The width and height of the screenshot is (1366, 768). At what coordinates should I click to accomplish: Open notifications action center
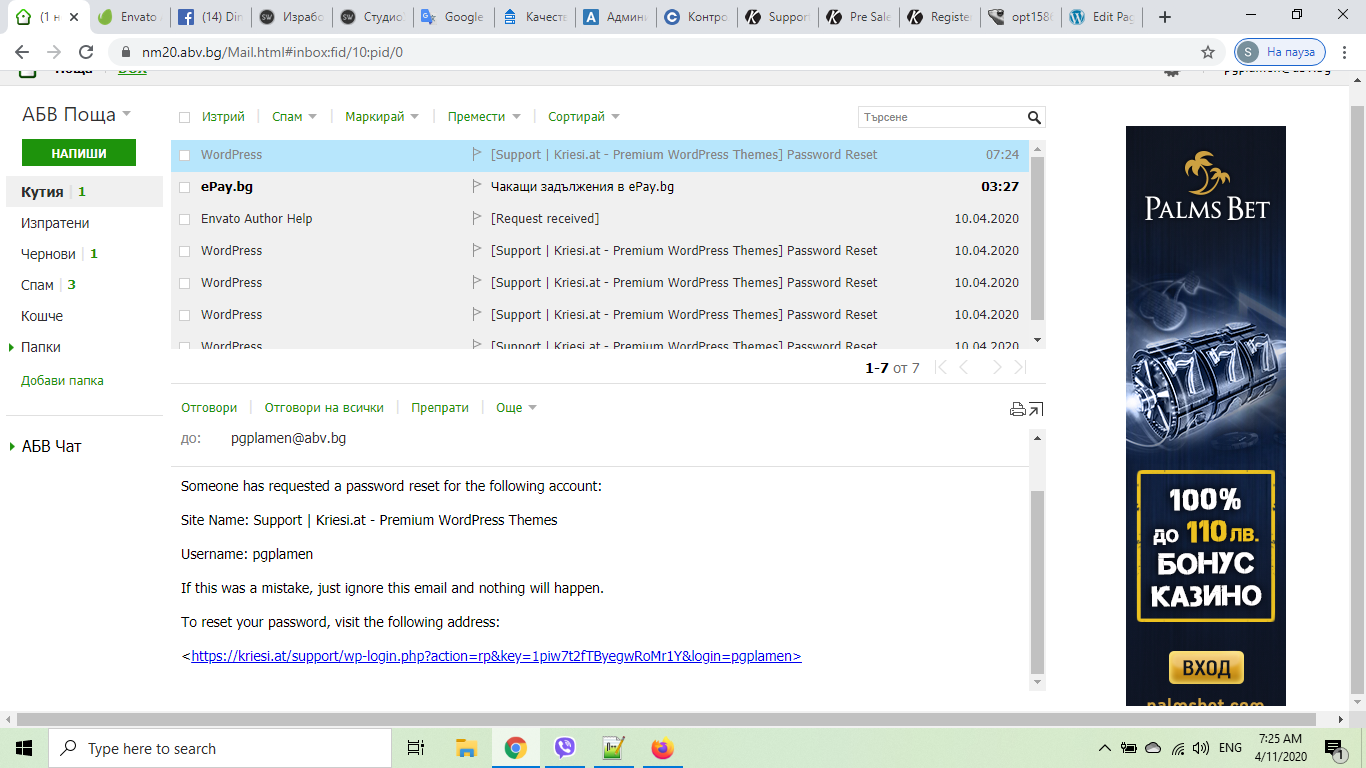(x=1334, y=748)
